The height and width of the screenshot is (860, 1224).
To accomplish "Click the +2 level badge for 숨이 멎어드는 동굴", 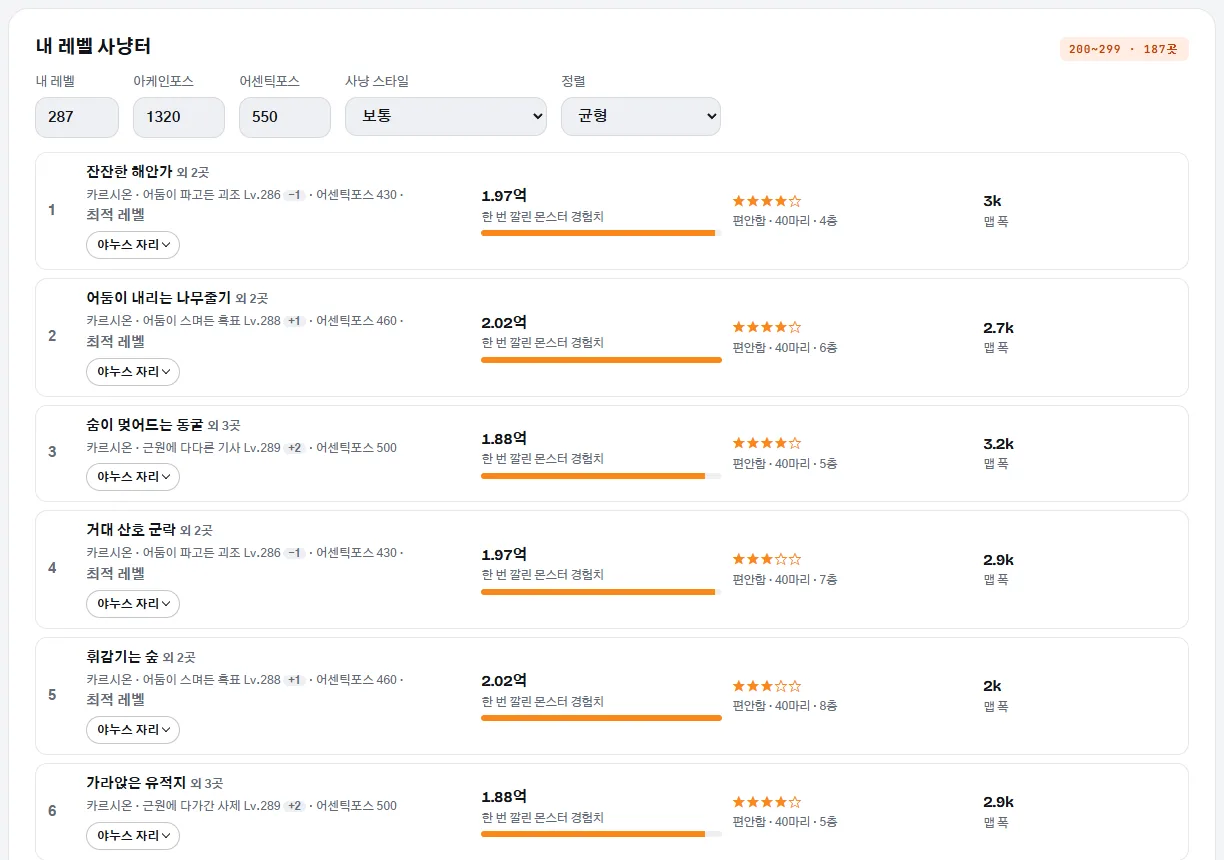I will click(295, 448).
